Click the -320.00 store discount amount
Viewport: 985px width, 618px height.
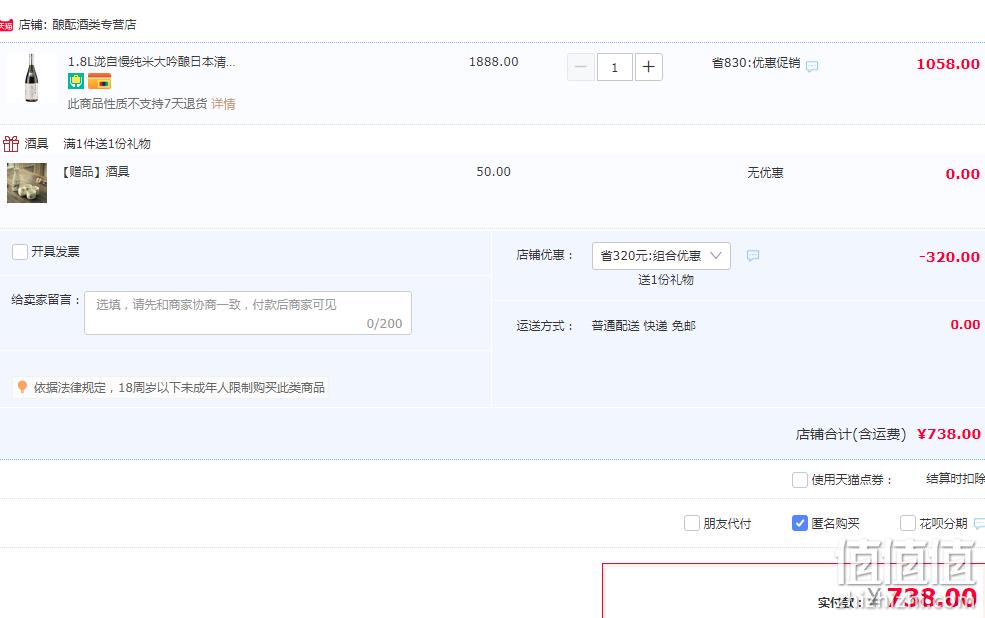tap(949, 257)
